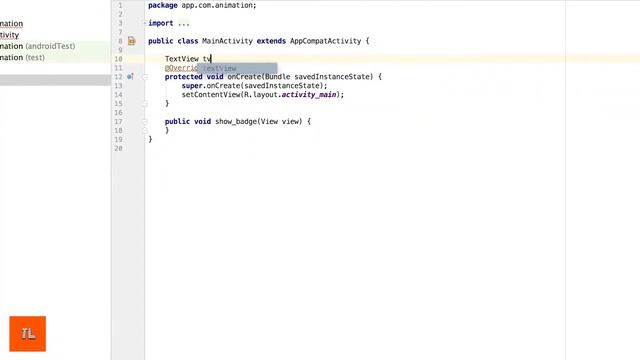Viewport: 640px width, 360px height.
Task: Click the 'import' keyword
Action: coord(161,23)
